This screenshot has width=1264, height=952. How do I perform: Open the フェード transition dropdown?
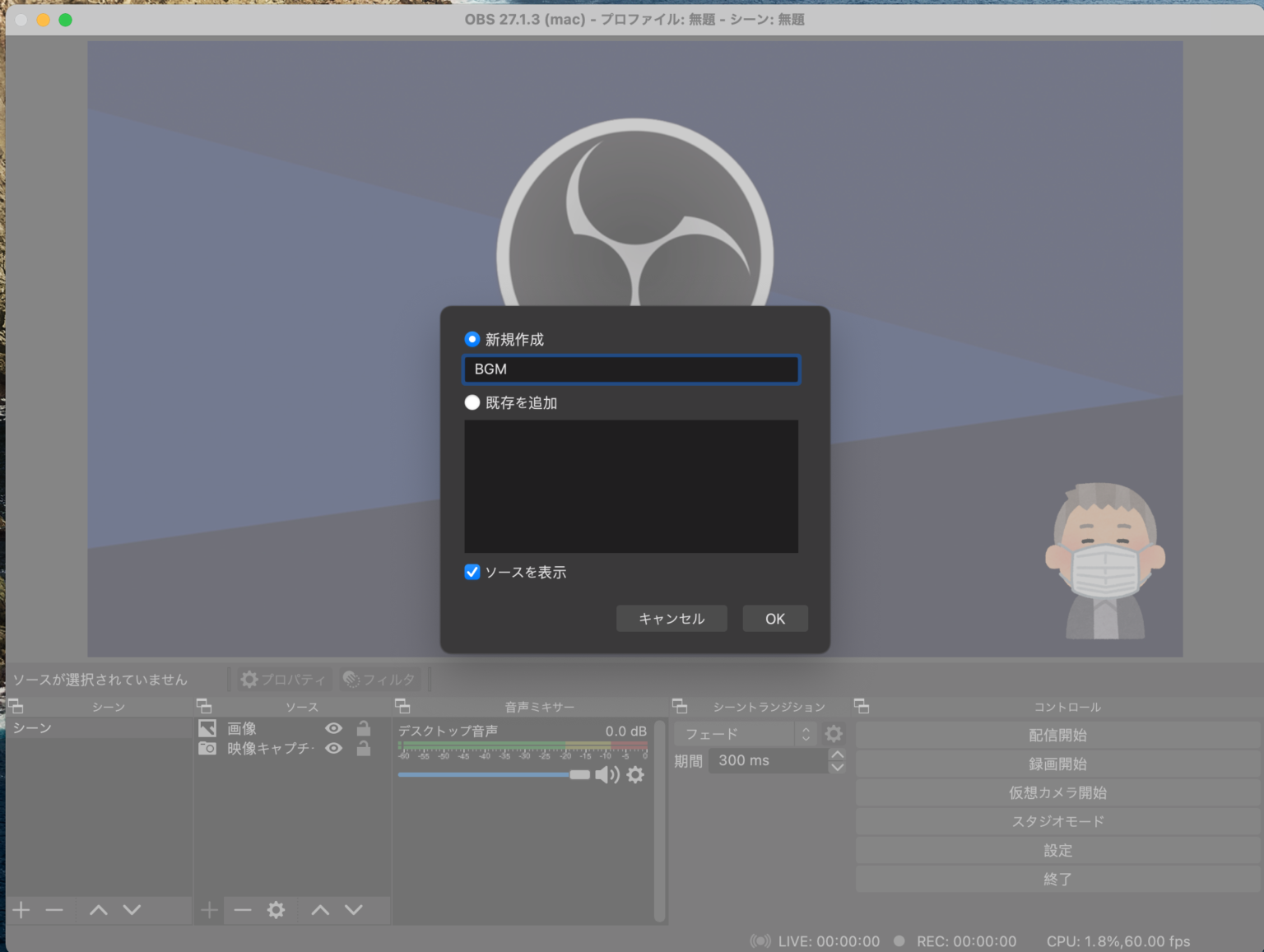tap(746, 734)
